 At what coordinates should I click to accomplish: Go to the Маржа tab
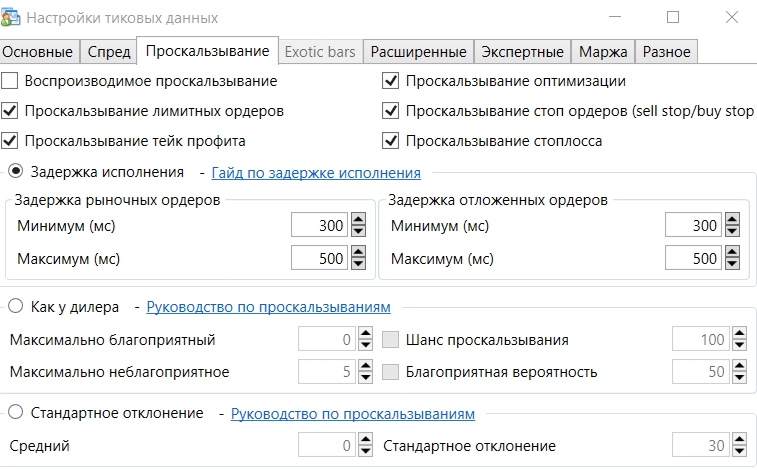pyautogui.click(x=603, y=52)
